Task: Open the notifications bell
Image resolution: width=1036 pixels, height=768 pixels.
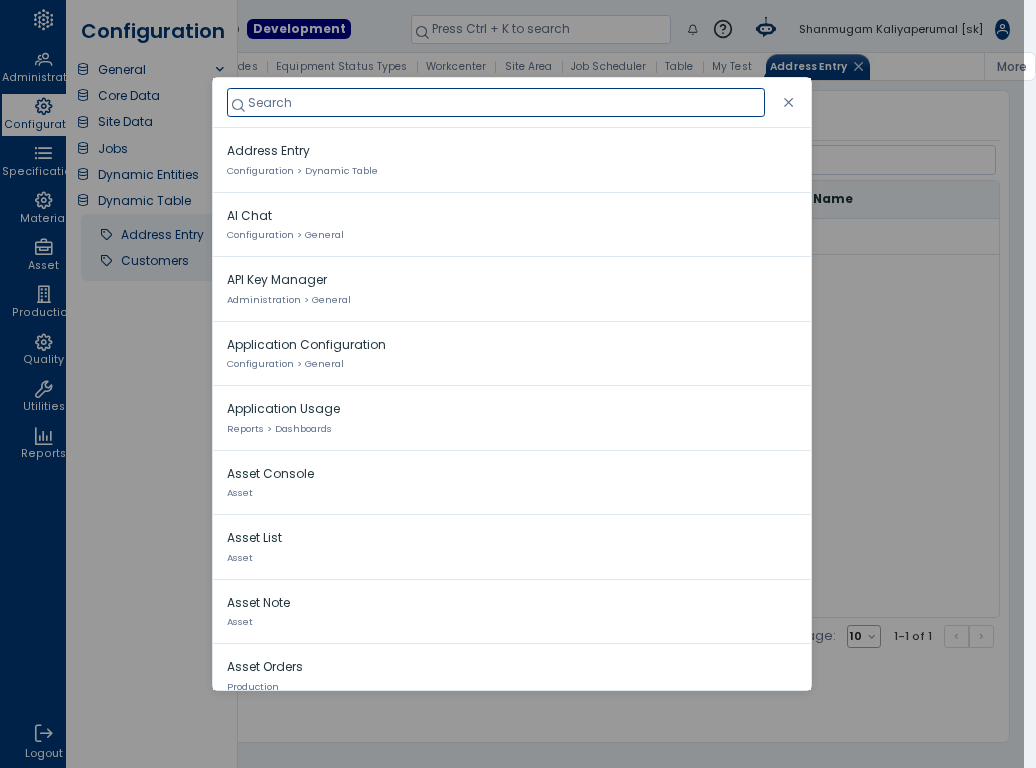Action: coord(692,29)
